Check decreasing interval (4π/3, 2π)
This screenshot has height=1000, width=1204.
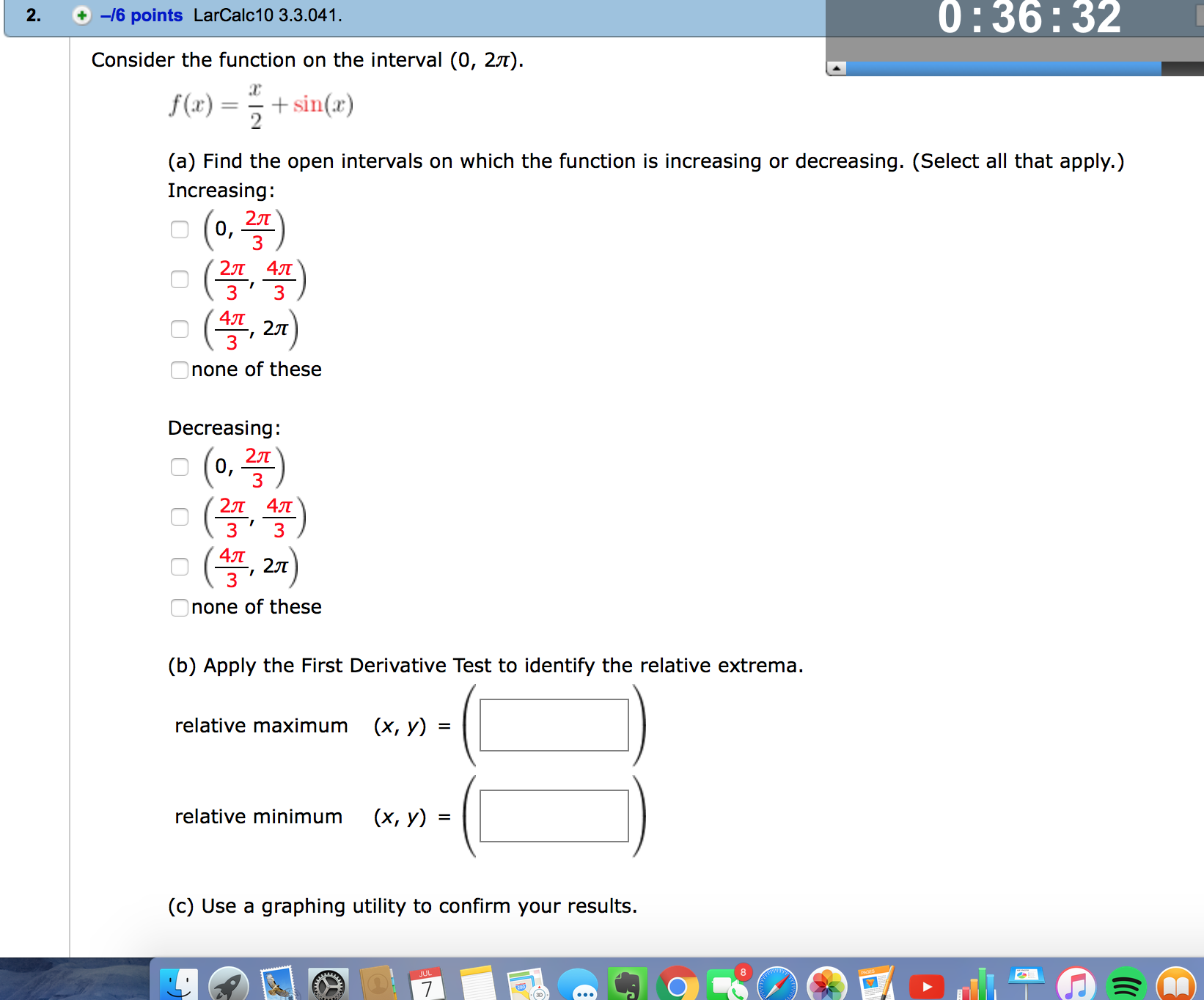(x=179, y=567)
